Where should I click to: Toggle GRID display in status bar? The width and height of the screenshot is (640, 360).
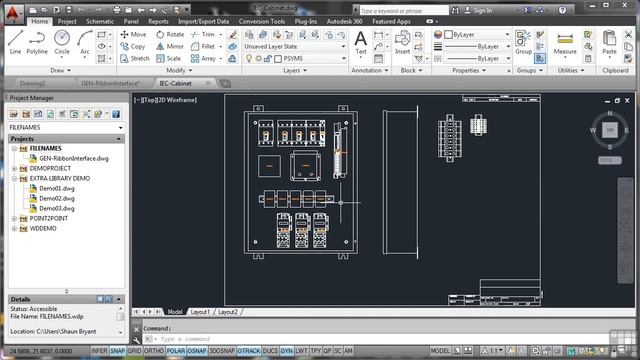click(x=134, y=351)
